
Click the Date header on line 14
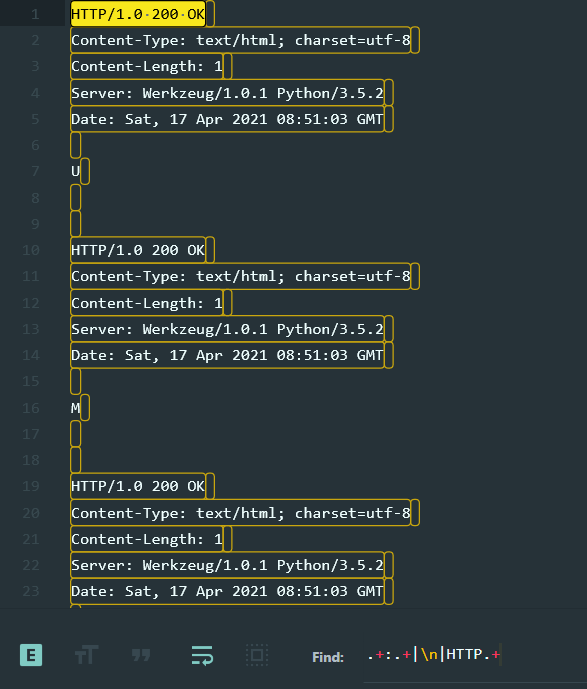[227, 355]
